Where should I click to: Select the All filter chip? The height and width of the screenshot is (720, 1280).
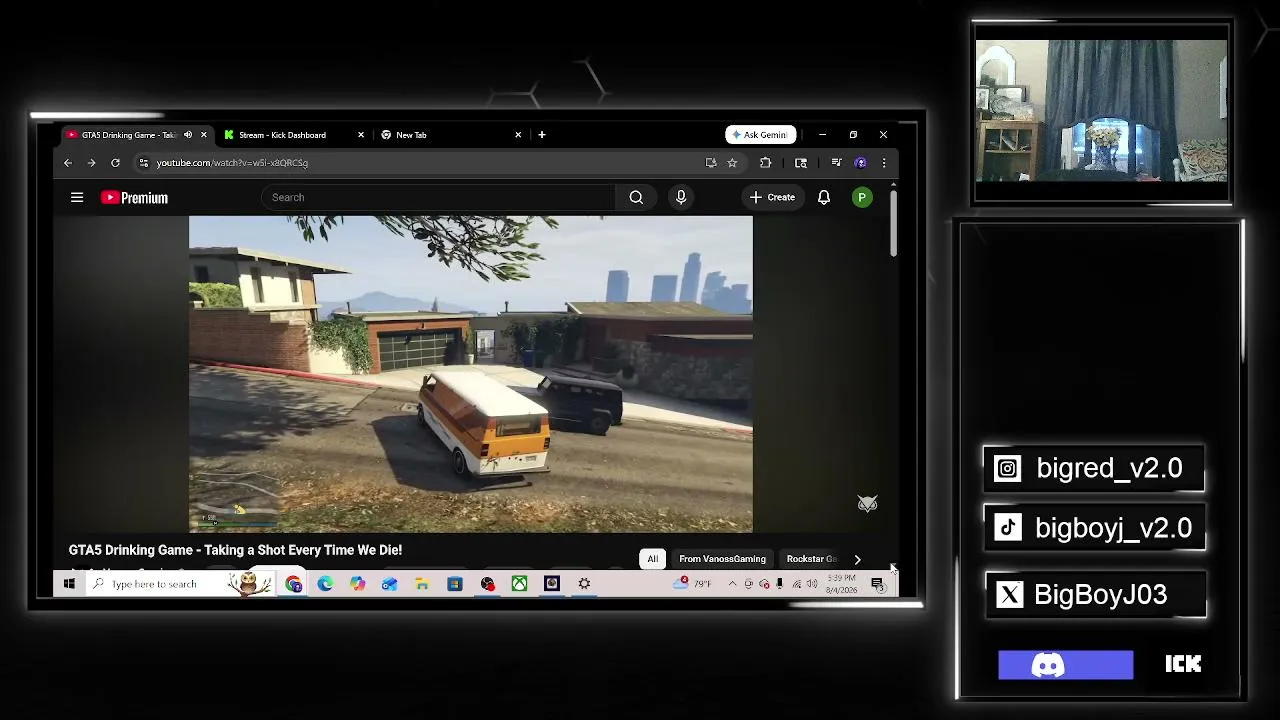coord(653,559)
